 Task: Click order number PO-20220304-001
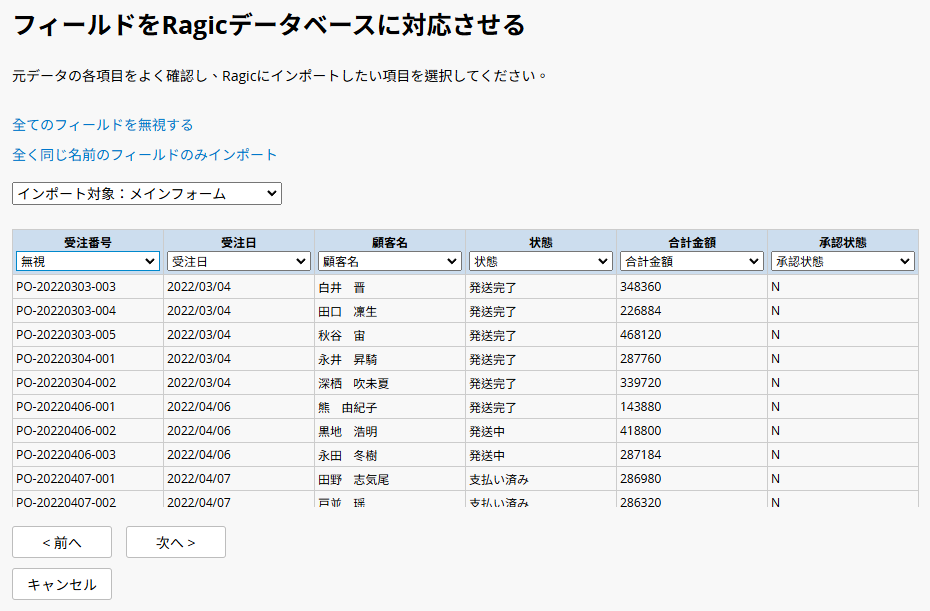[x=66, y=359]
